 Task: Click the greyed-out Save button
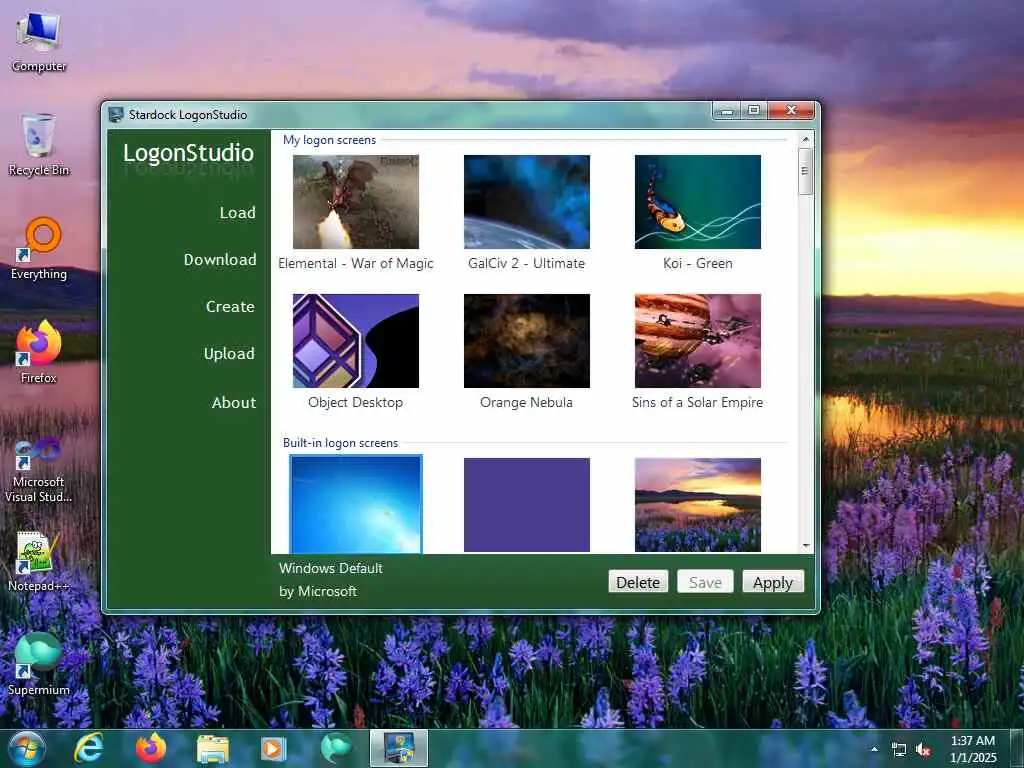pos(705,582)
